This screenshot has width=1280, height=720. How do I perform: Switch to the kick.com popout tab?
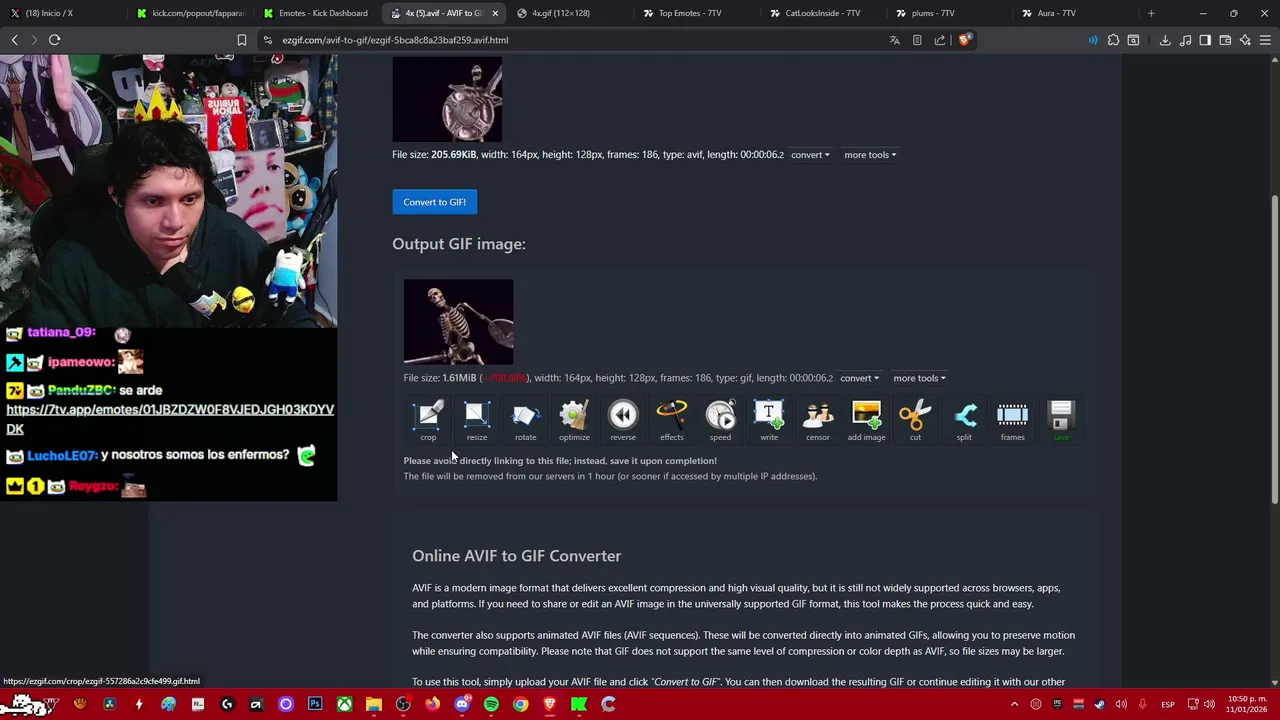(191, 13)
